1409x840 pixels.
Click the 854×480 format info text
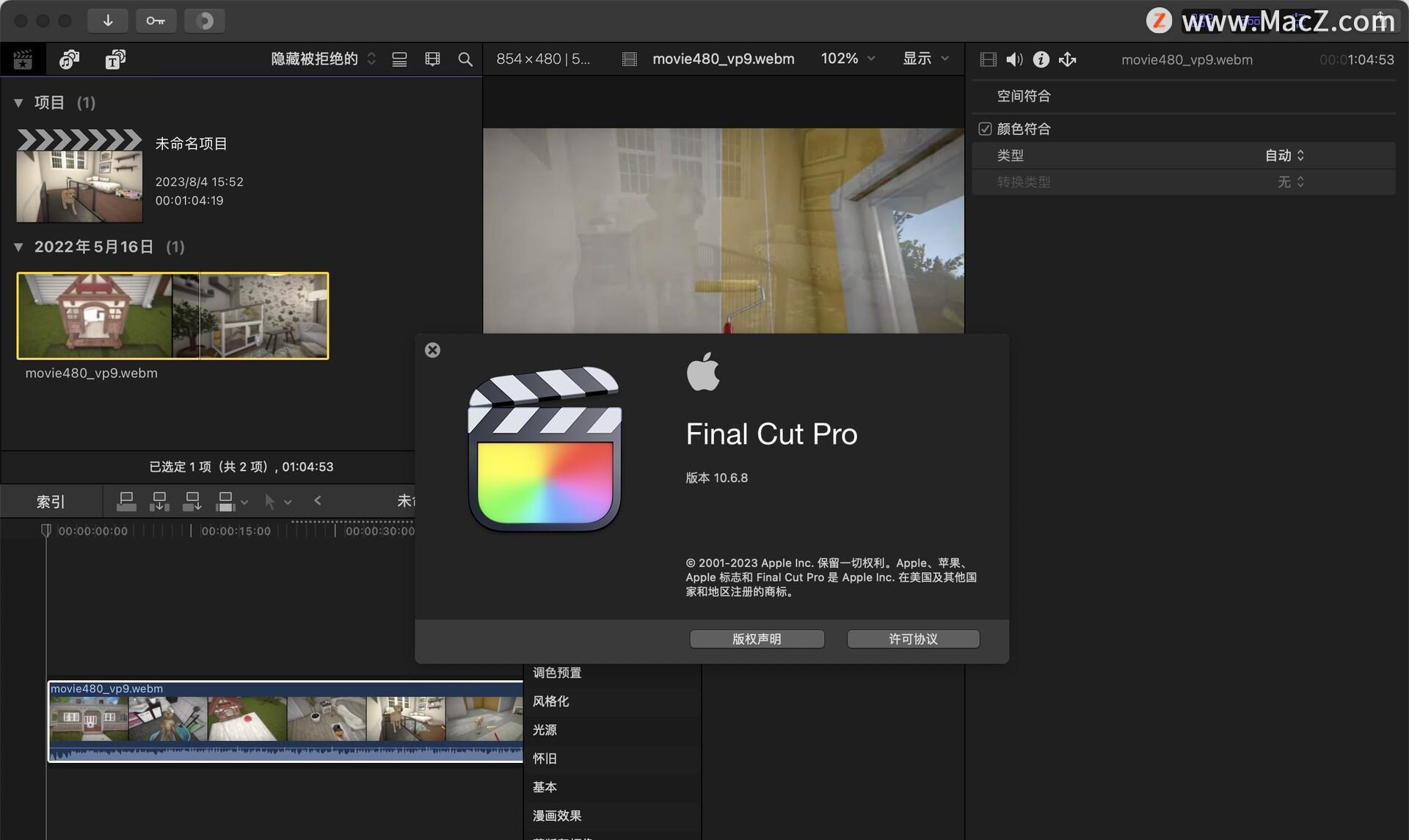543,59
